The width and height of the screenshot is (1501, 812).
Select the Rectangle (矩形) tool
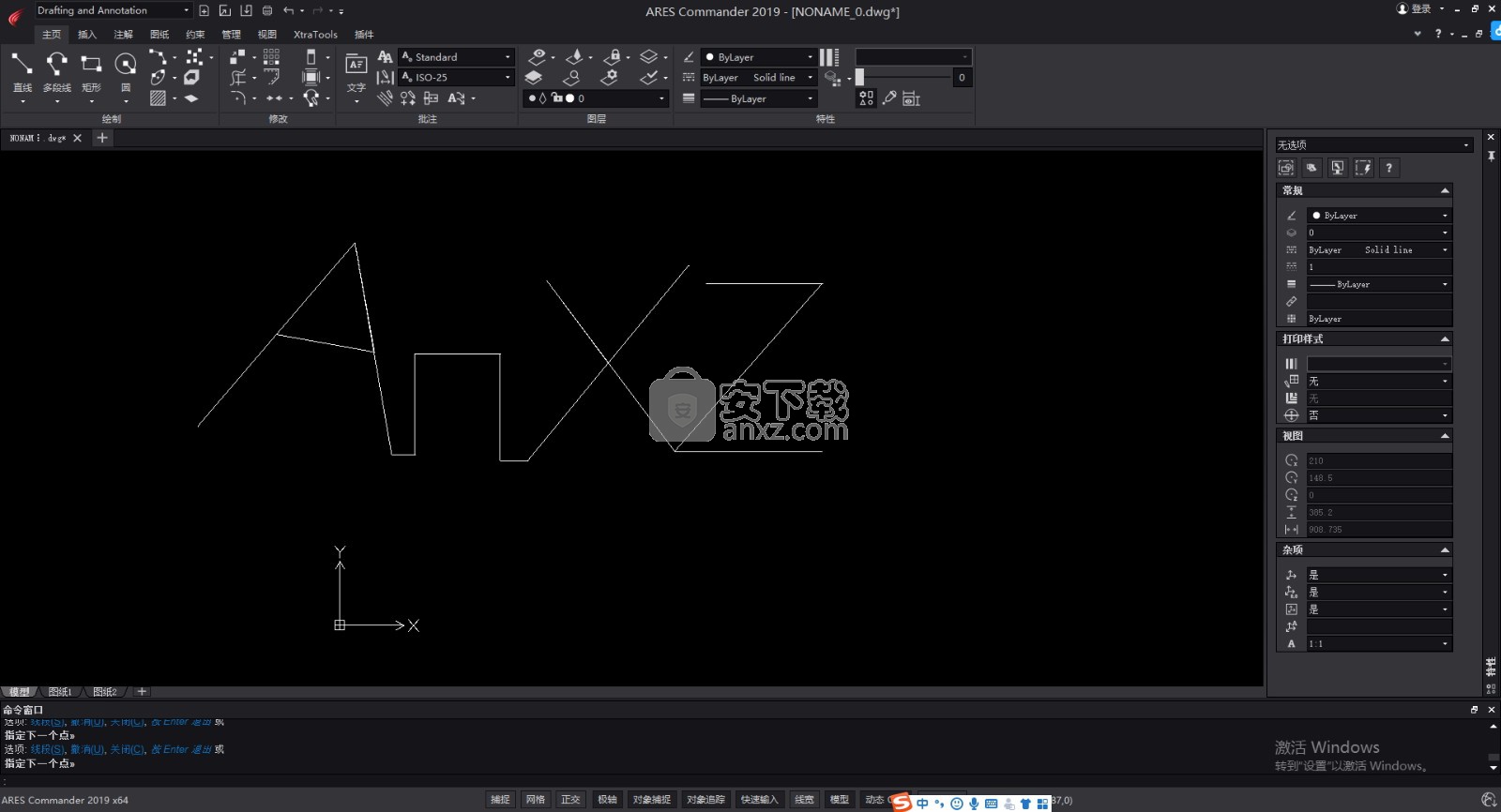pyautogui.click(x=91, y=64)
